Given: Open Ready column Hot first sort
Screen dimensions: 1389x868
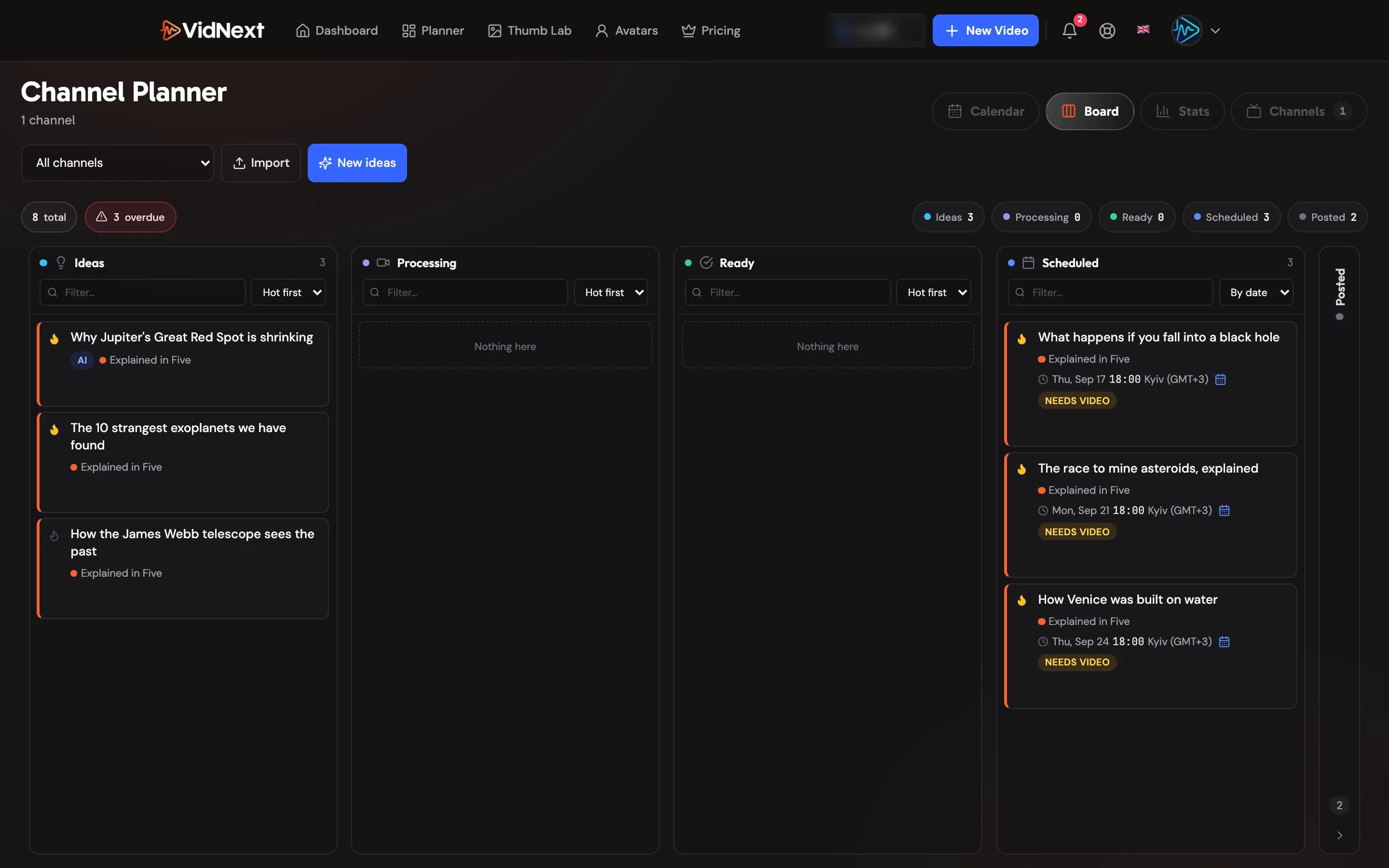Looking at the screenshot, I should [933, 292].
